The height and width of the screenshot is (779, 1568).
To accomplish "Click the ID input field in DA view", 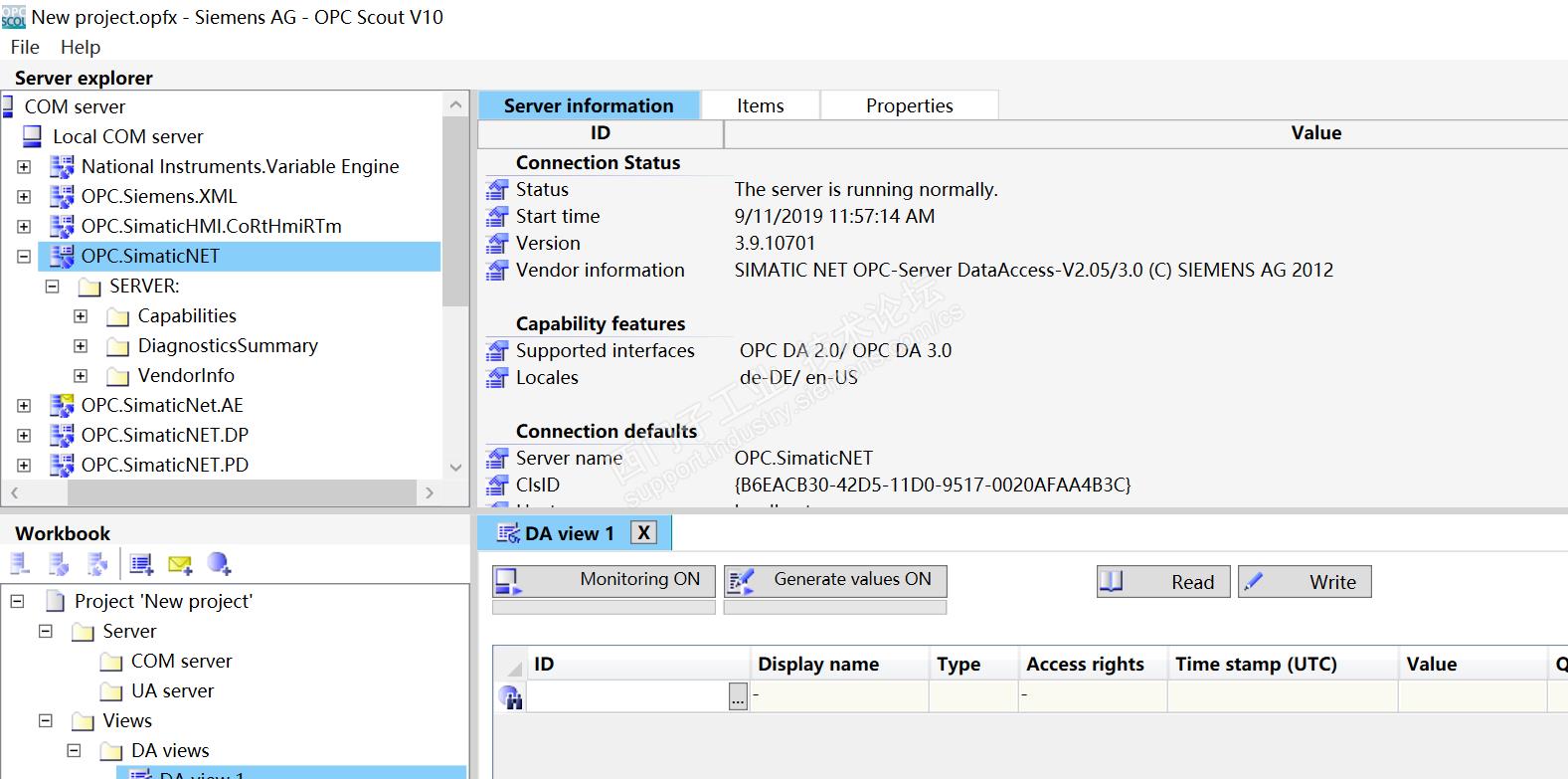I will [x=628, y=696].
